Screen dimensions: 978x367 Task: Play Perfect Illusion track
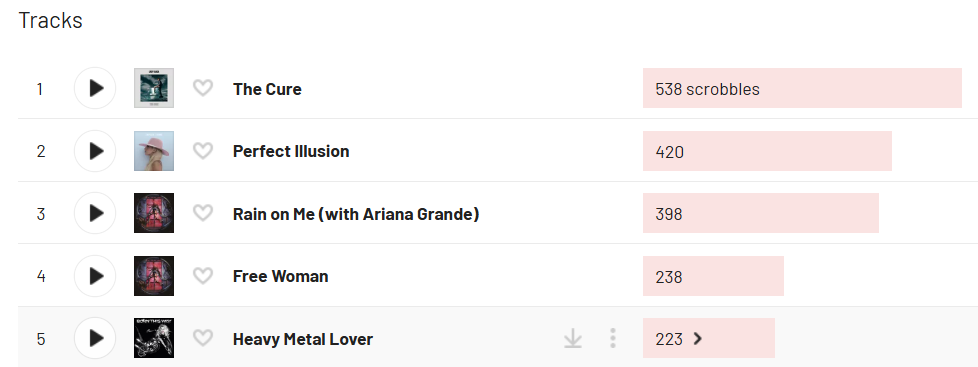[95, 150]
